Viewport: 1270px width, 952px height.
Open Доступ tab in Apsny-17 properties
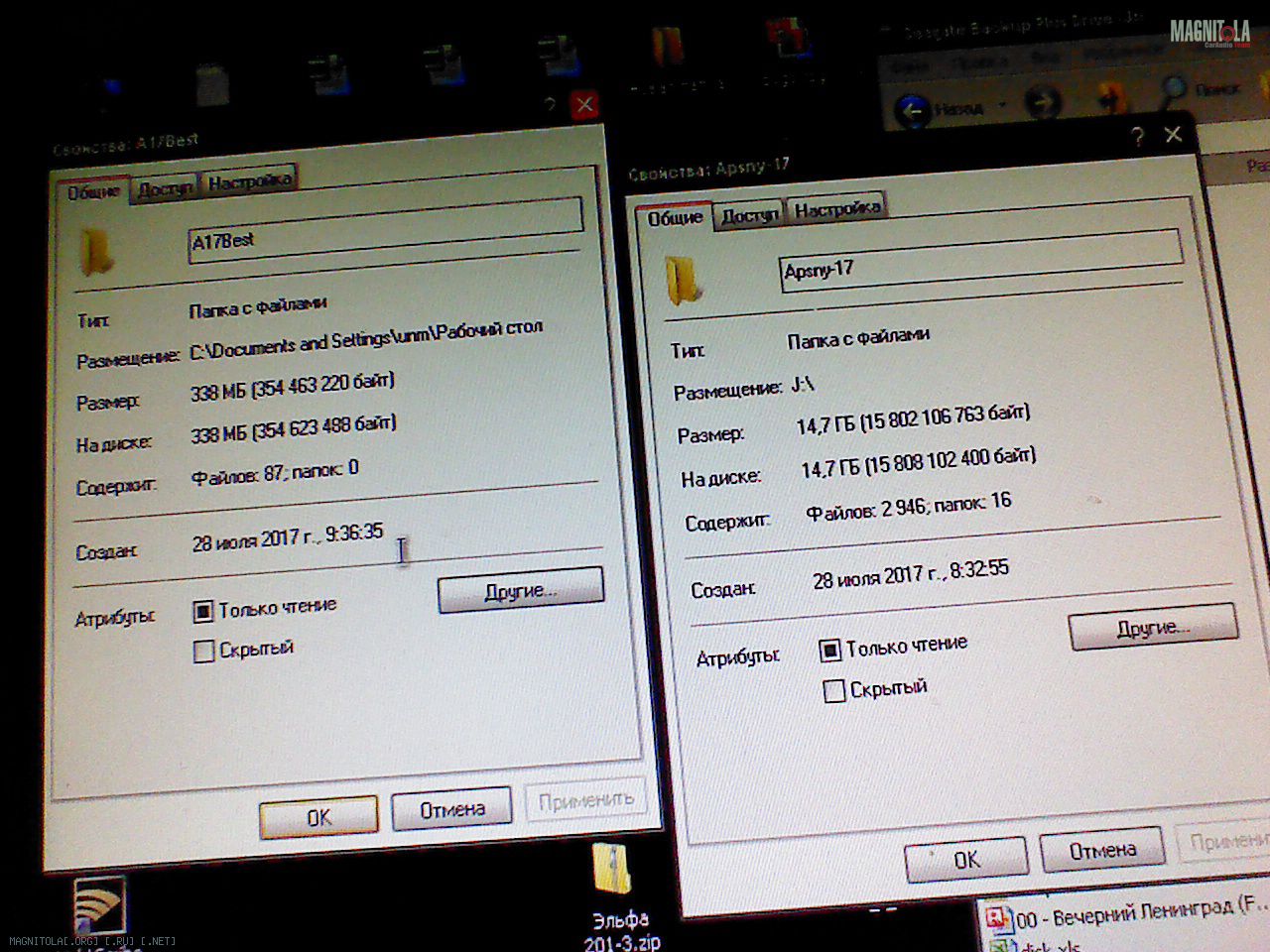[x=749, y=214]
